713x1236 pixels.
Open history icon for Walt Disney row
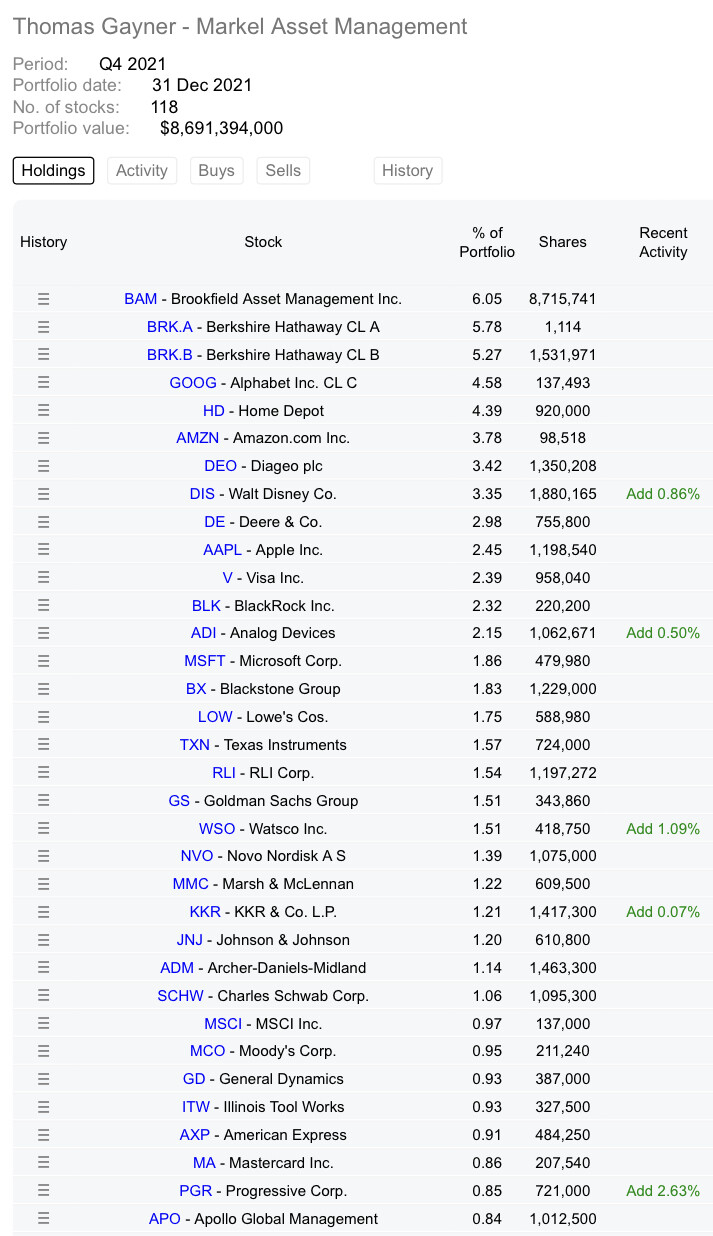[43, 494]
